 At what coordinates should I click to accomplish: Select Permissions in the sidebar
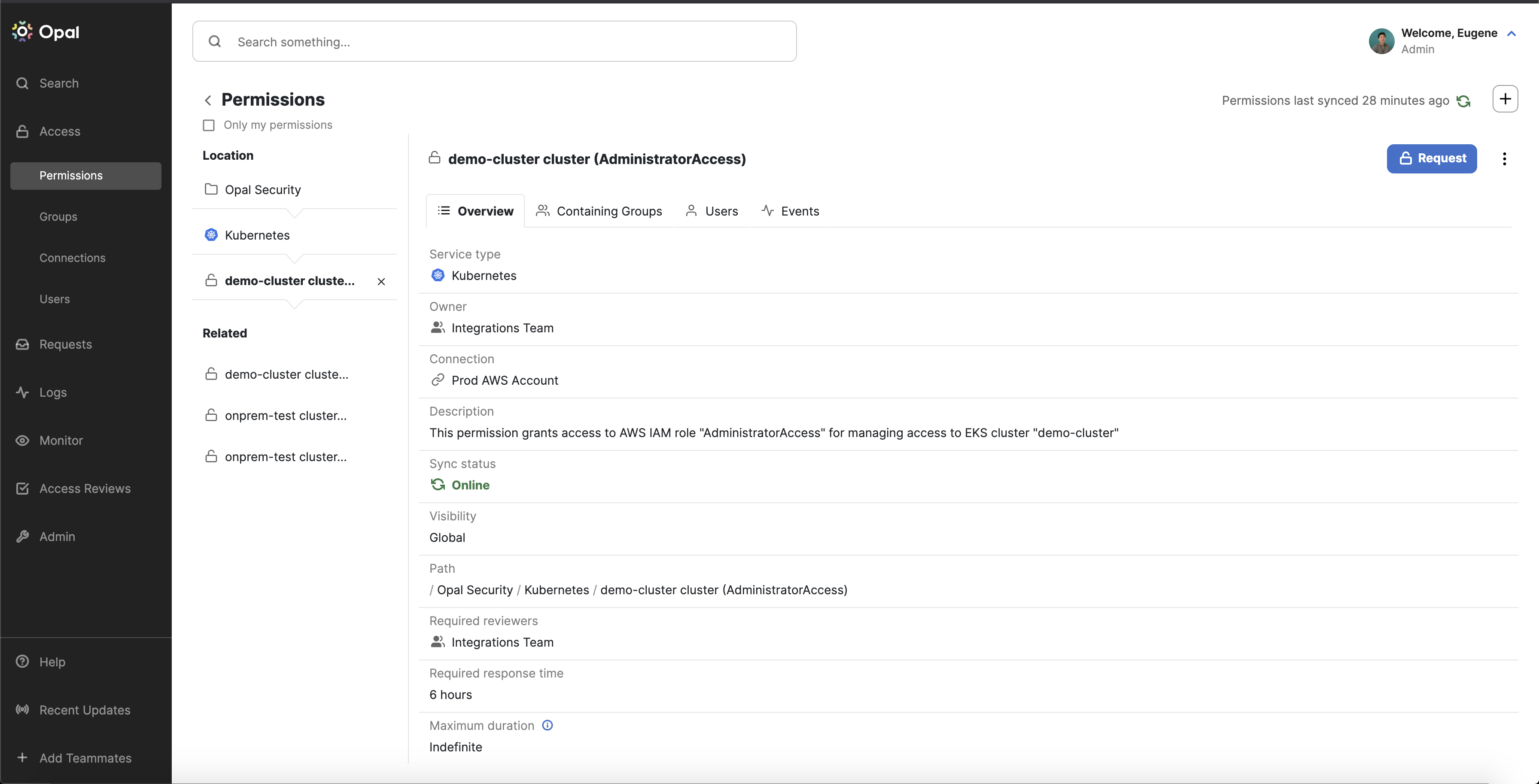(85, 176)
